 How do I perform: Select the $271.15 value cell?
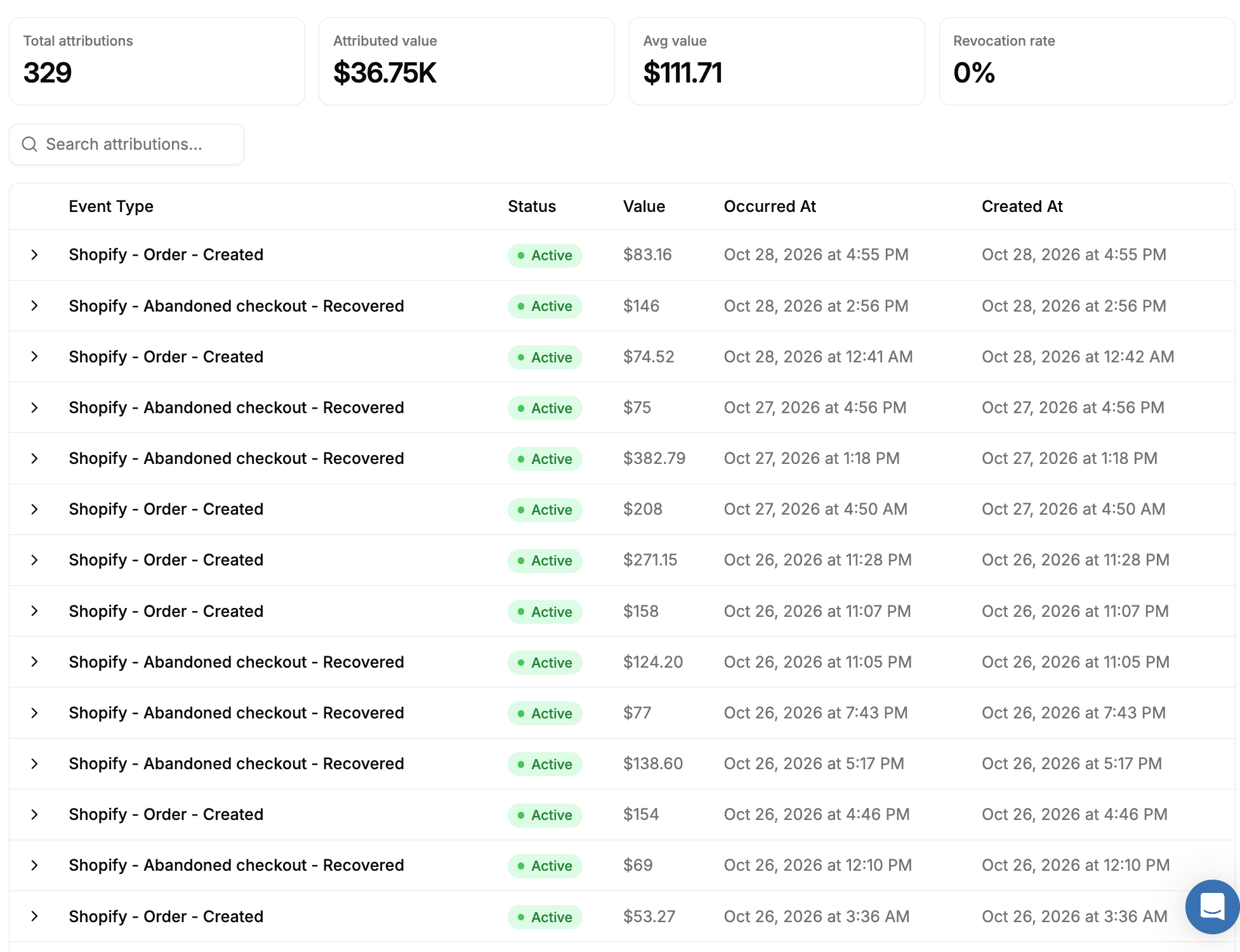[x=650, y=560]
